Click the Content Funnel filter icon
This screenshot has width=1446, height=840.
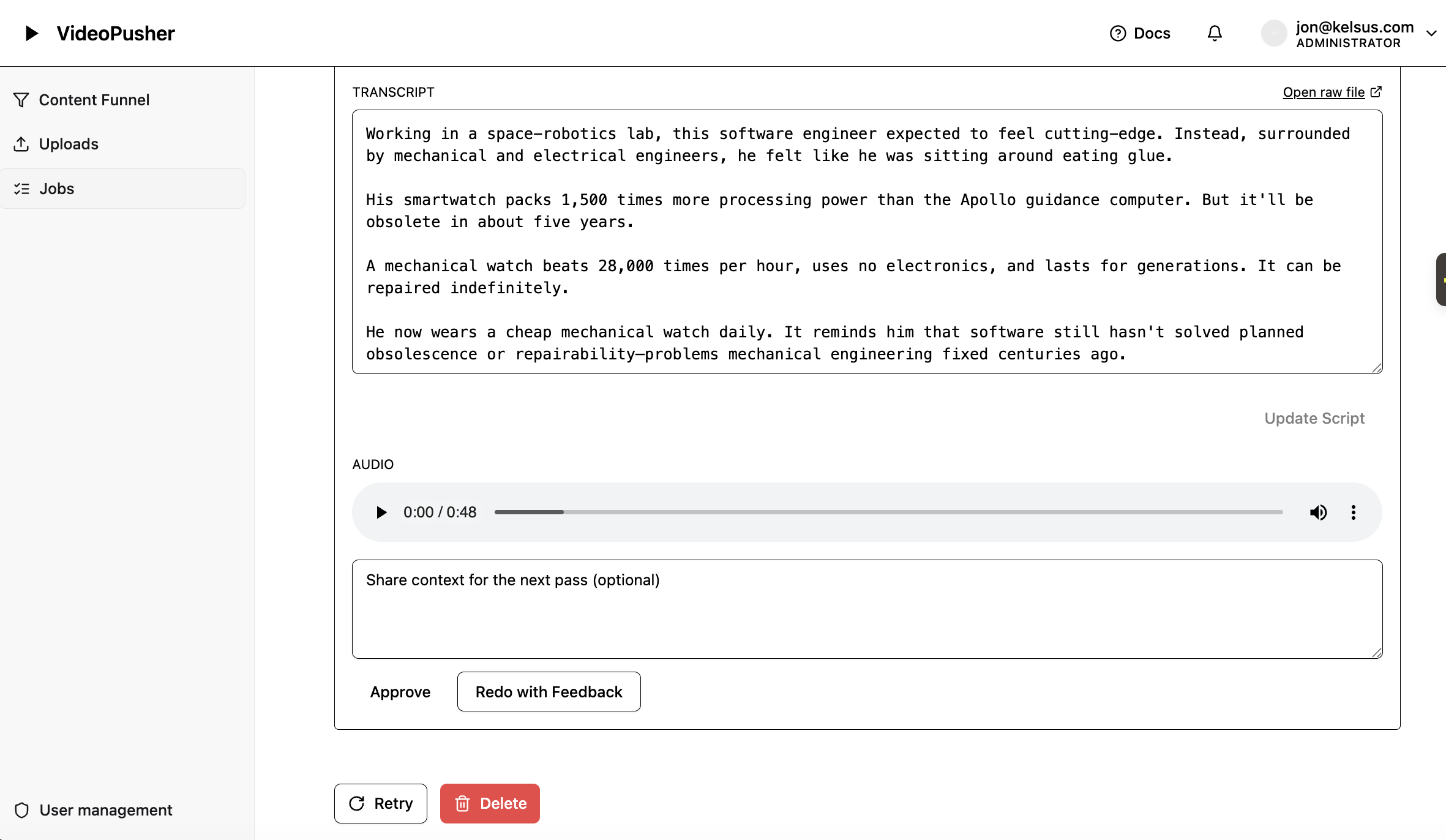coord(22,100)
